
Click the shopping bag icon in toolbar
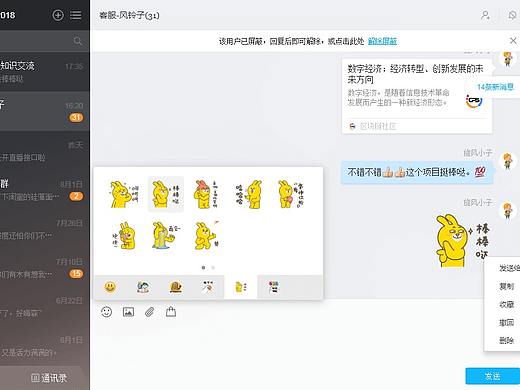click(171, 312)
